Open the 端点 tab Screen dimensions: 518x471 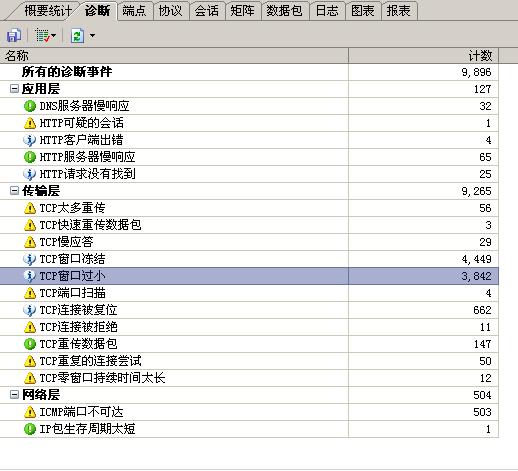tap(134, 11)
